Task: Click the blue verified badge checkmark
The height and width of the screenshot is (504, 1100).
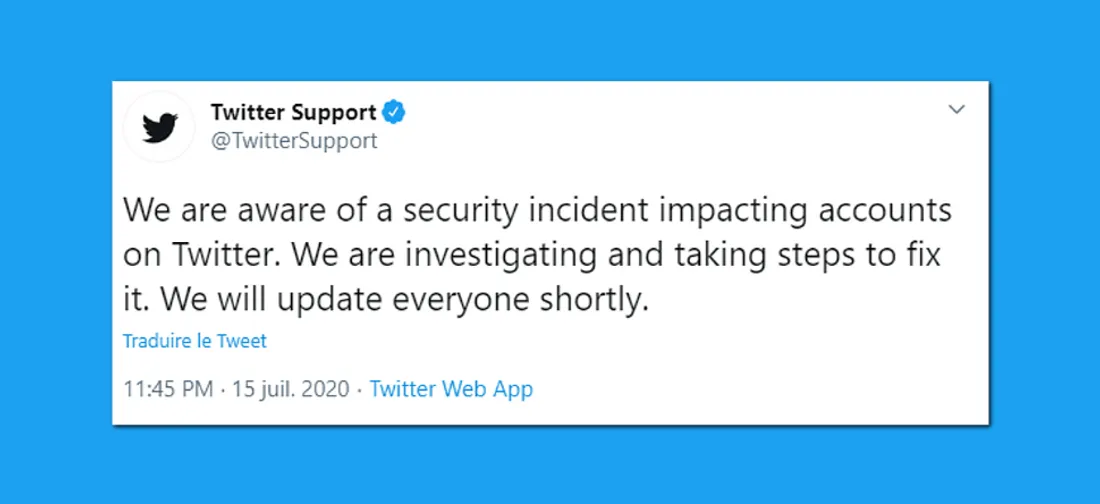Action: coord(394,112)
